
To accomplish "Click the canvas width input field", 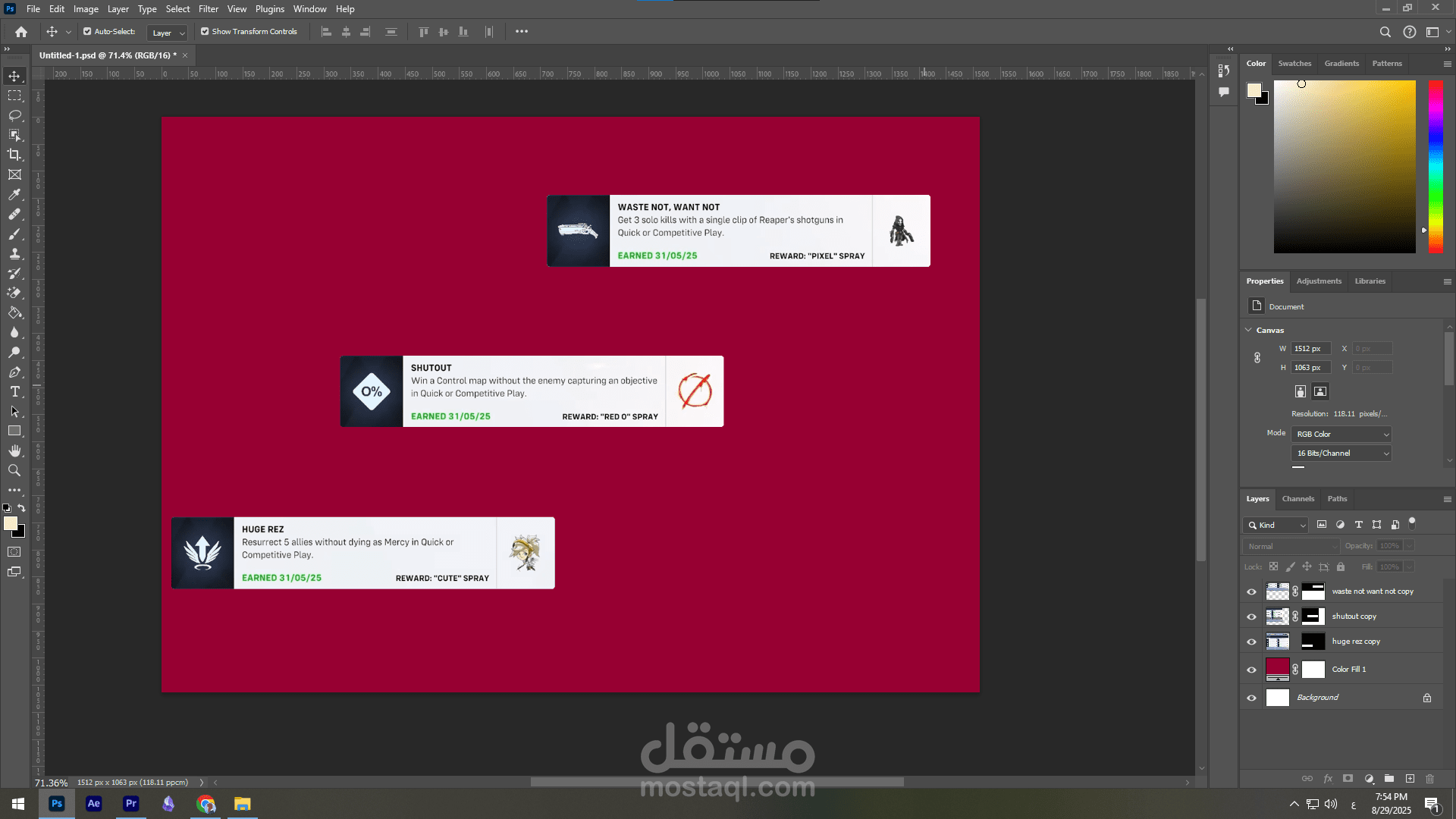I will click(x=1310, y=349).
